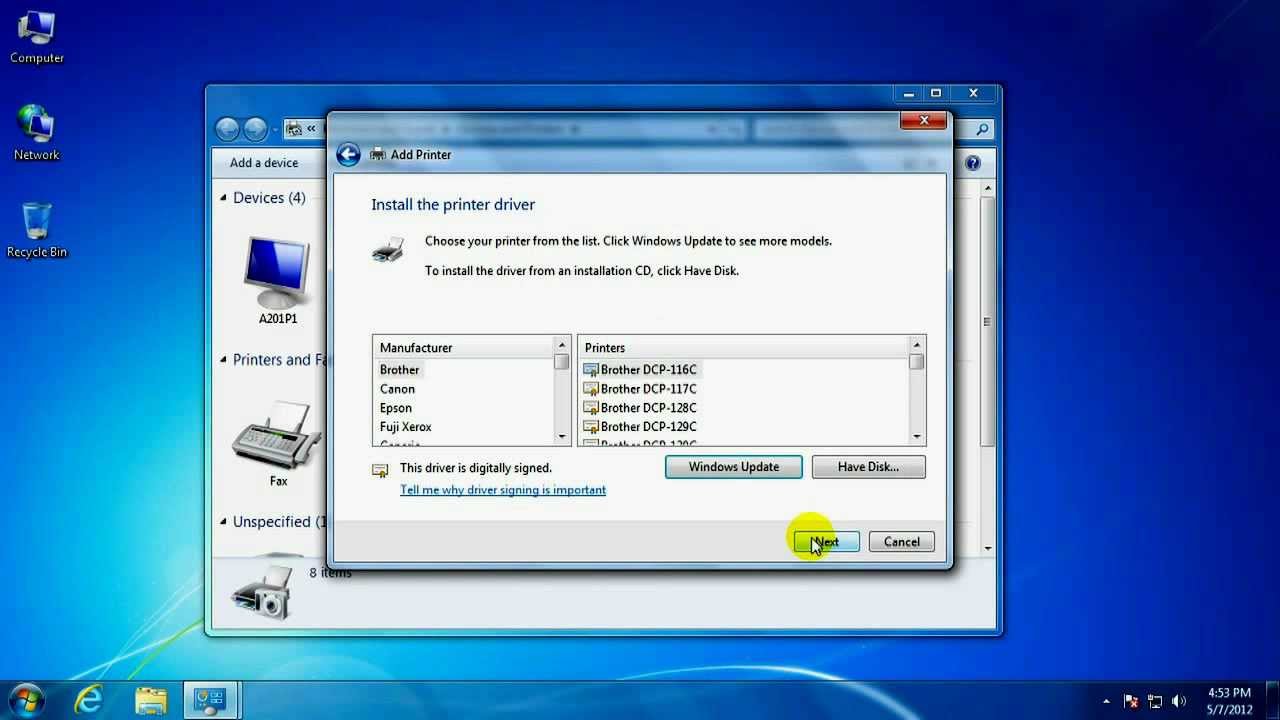Click the Have Disk... button
Image resolution: width=1280 pixels, height=720 pixels.
pos(869,467)
